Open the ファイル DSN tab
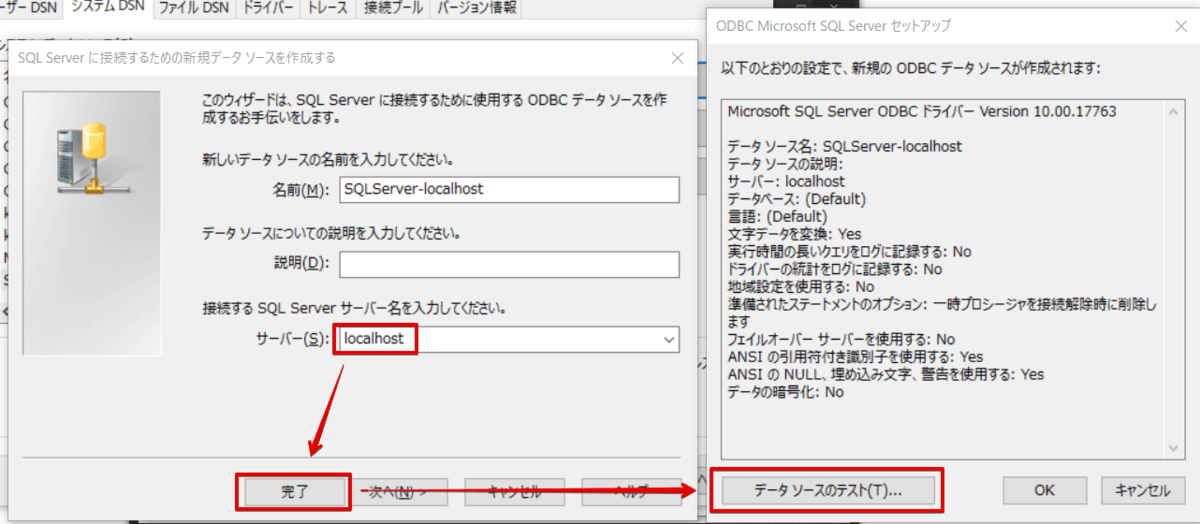Image resolution: width=1200 pixels, height=524 pixels. (x=195, y=9)
